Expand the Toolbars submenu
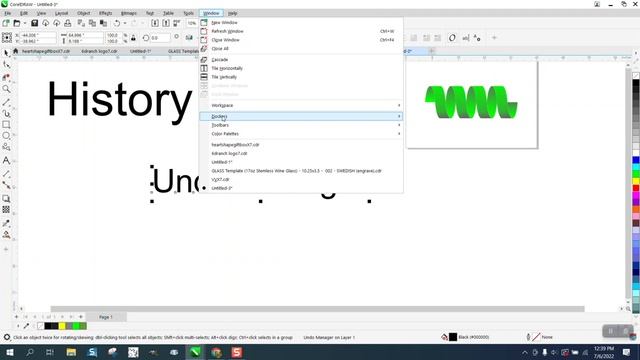The image size is (640, 360). pos(301,125)
